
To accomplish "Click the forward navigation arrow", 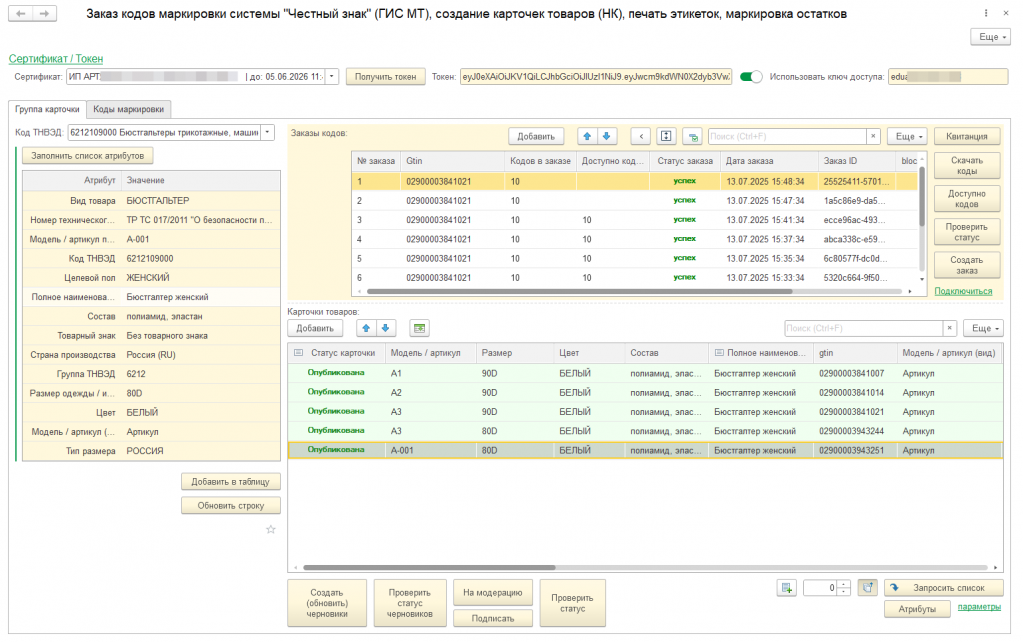I will 45,14.
